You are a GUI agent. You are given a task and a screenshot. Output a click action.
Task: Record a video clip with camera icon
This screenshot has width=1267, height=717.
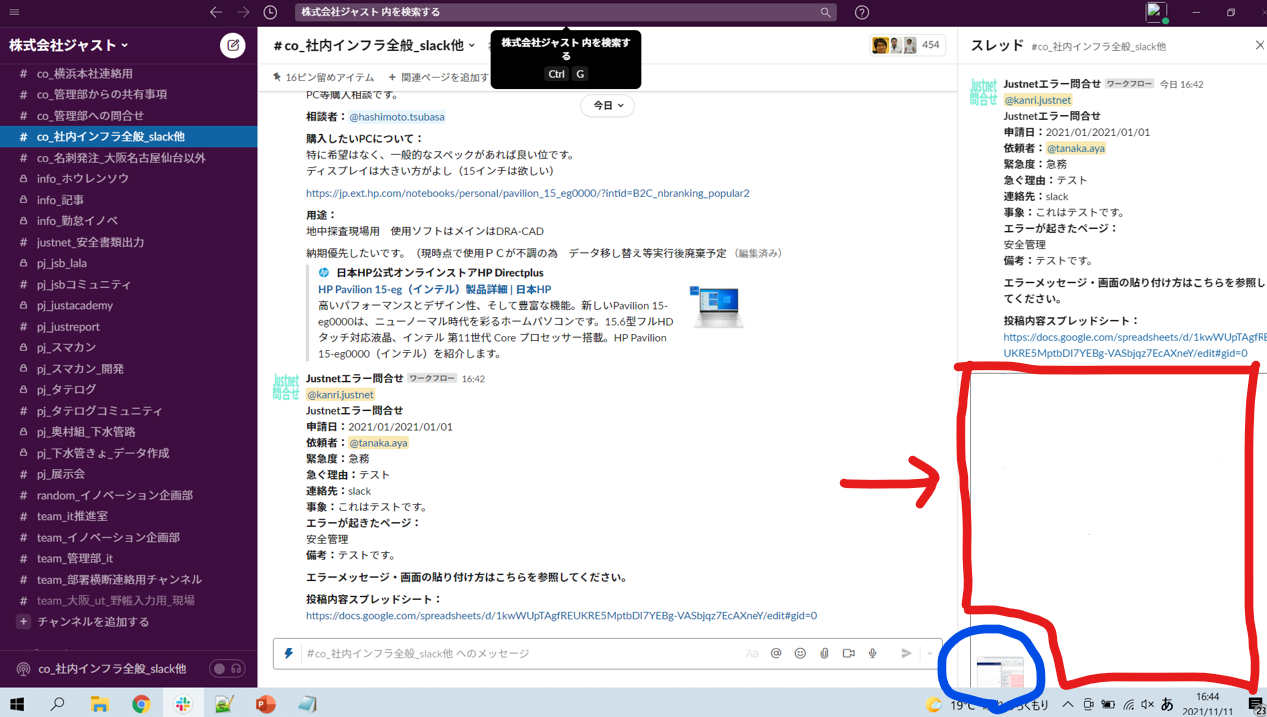(848, 653)
